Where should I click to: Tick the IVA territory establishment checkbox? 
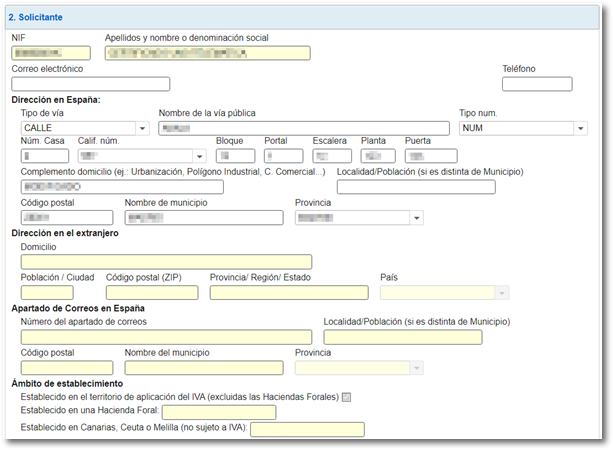coord(346,397)
